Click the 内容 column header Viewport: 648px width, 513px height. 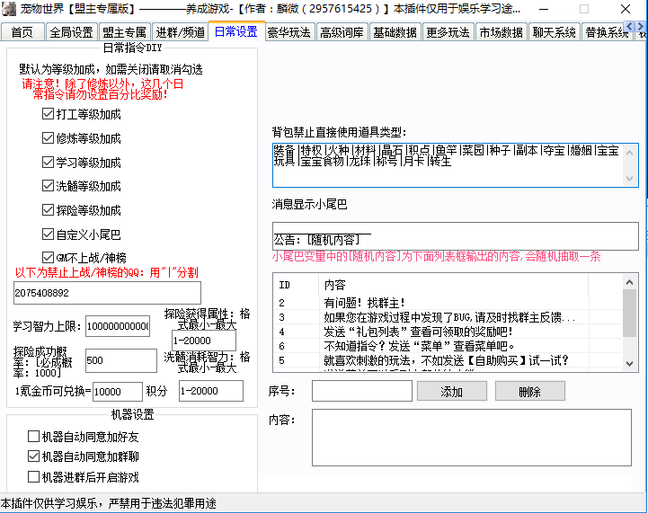[x=335, y=284]
